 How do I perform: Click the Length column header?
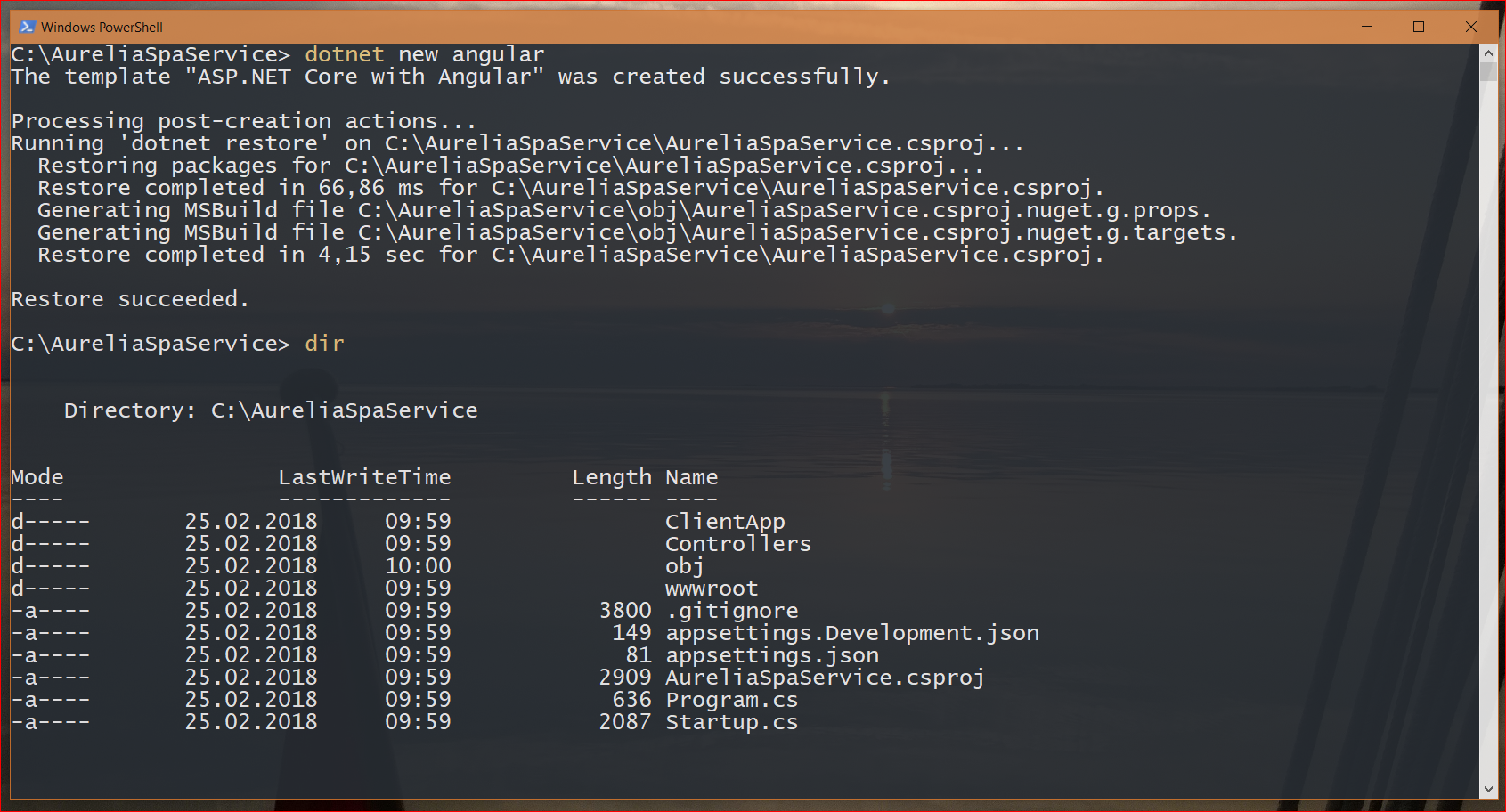pos(612,477)
